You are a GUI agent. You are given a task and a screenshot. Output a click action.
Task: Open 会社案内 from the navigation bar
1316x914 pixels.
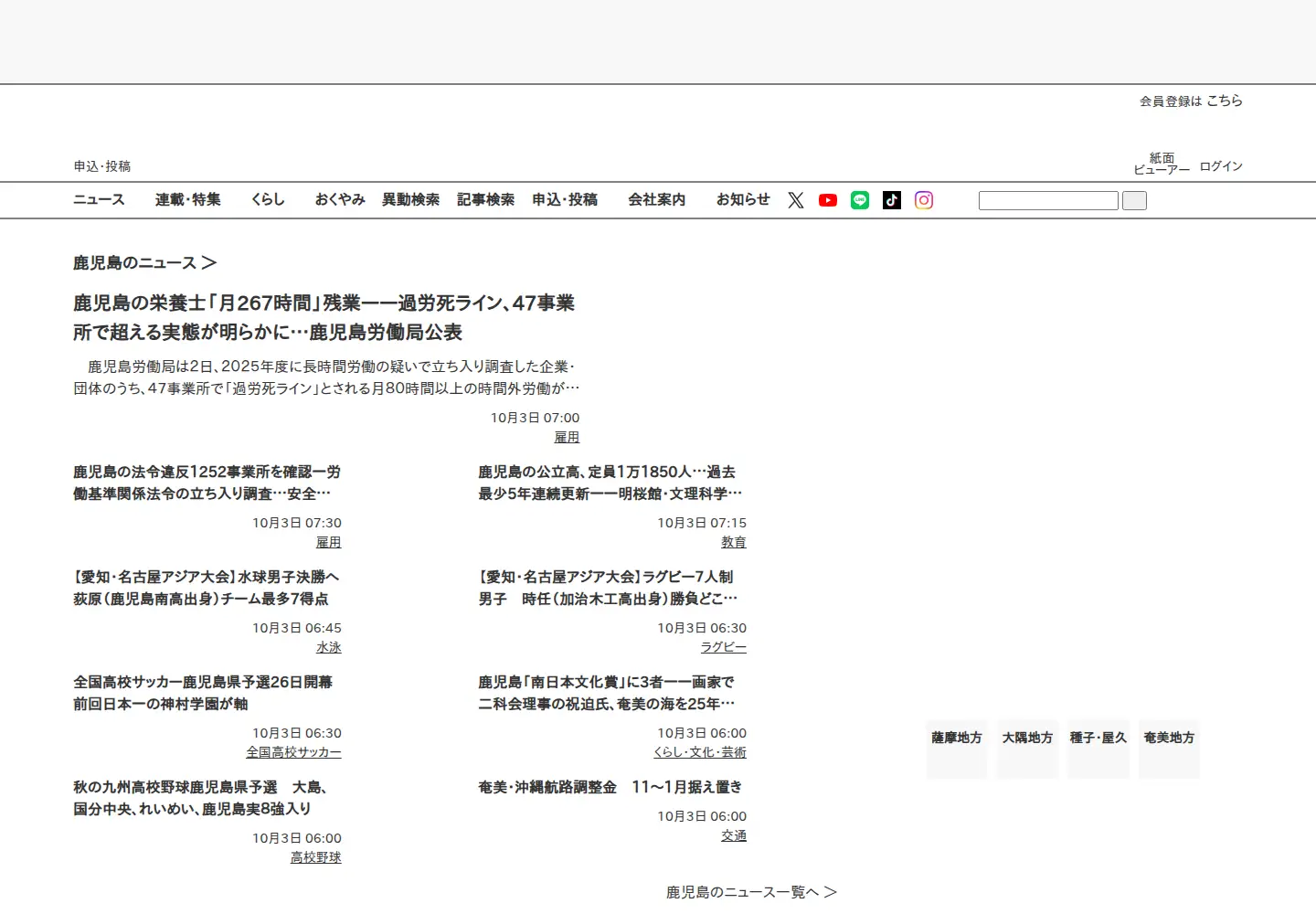(x=656, y=199)
